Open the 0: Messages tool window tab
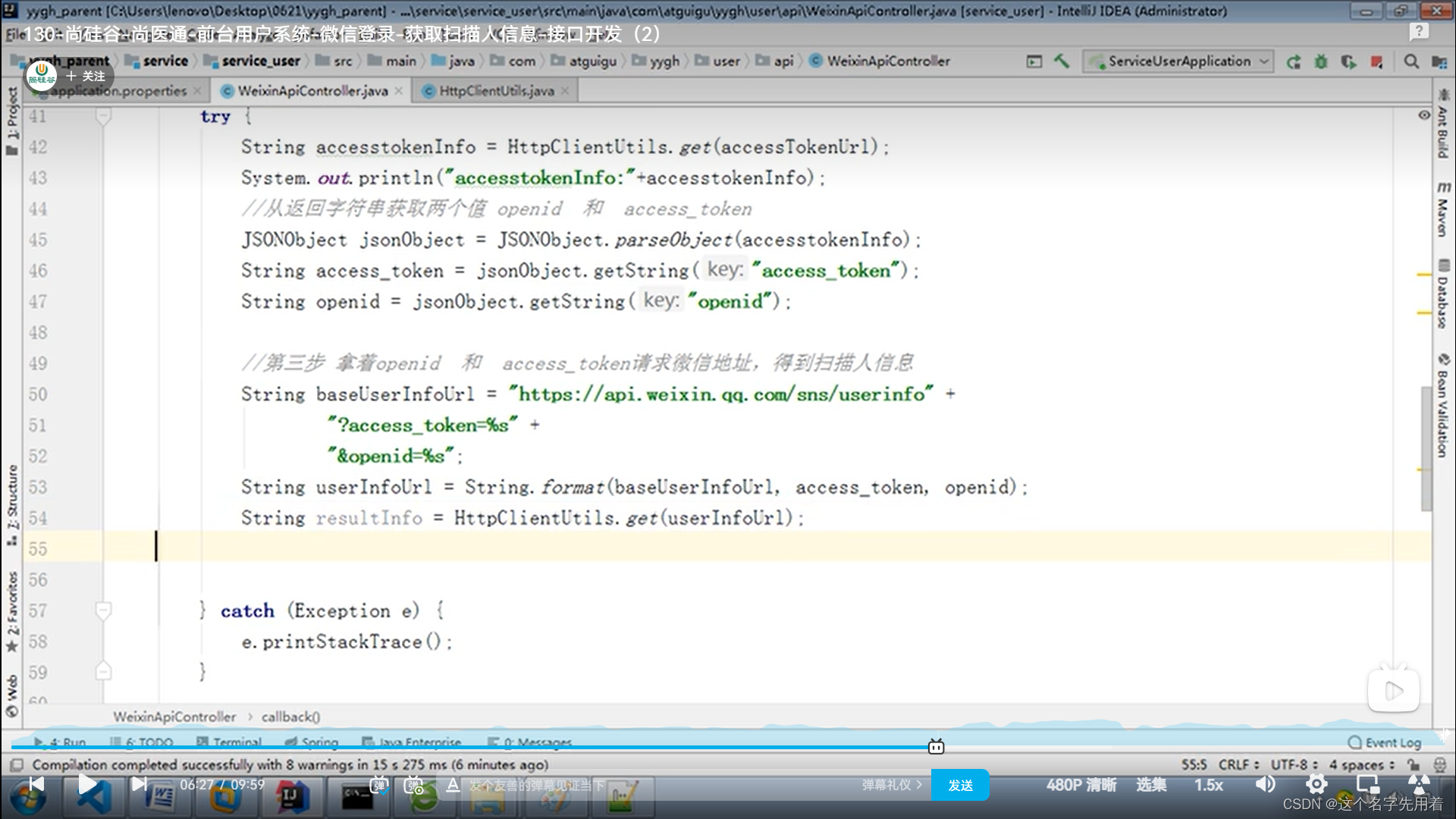 click(530, 742)
